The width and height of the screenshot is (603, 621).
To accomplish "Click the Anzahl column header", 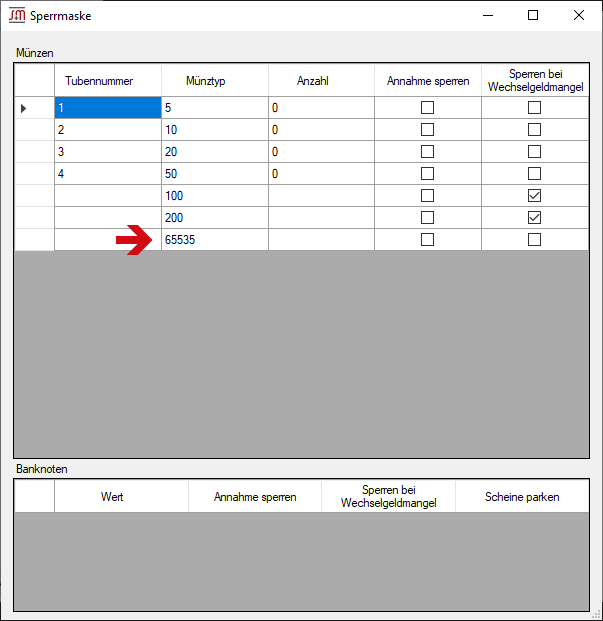I will (x=321, y=81).
